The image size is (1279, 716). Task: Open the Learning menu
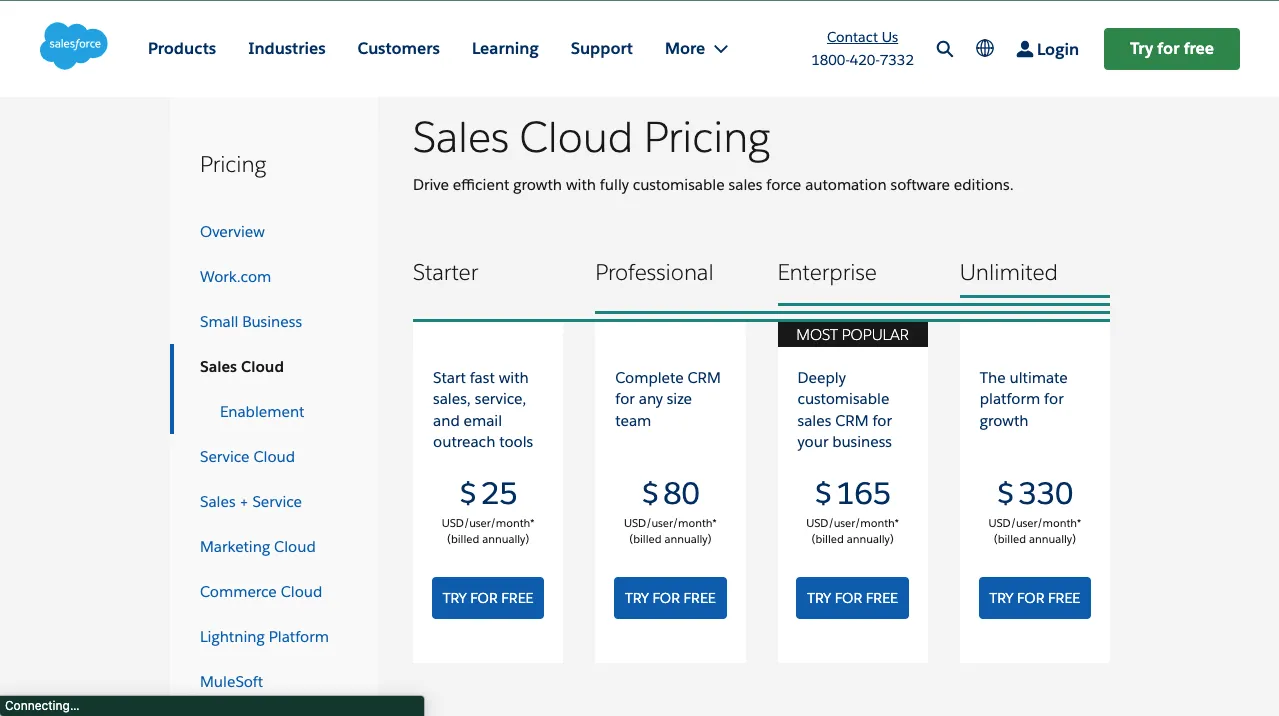tap(505, 48)
